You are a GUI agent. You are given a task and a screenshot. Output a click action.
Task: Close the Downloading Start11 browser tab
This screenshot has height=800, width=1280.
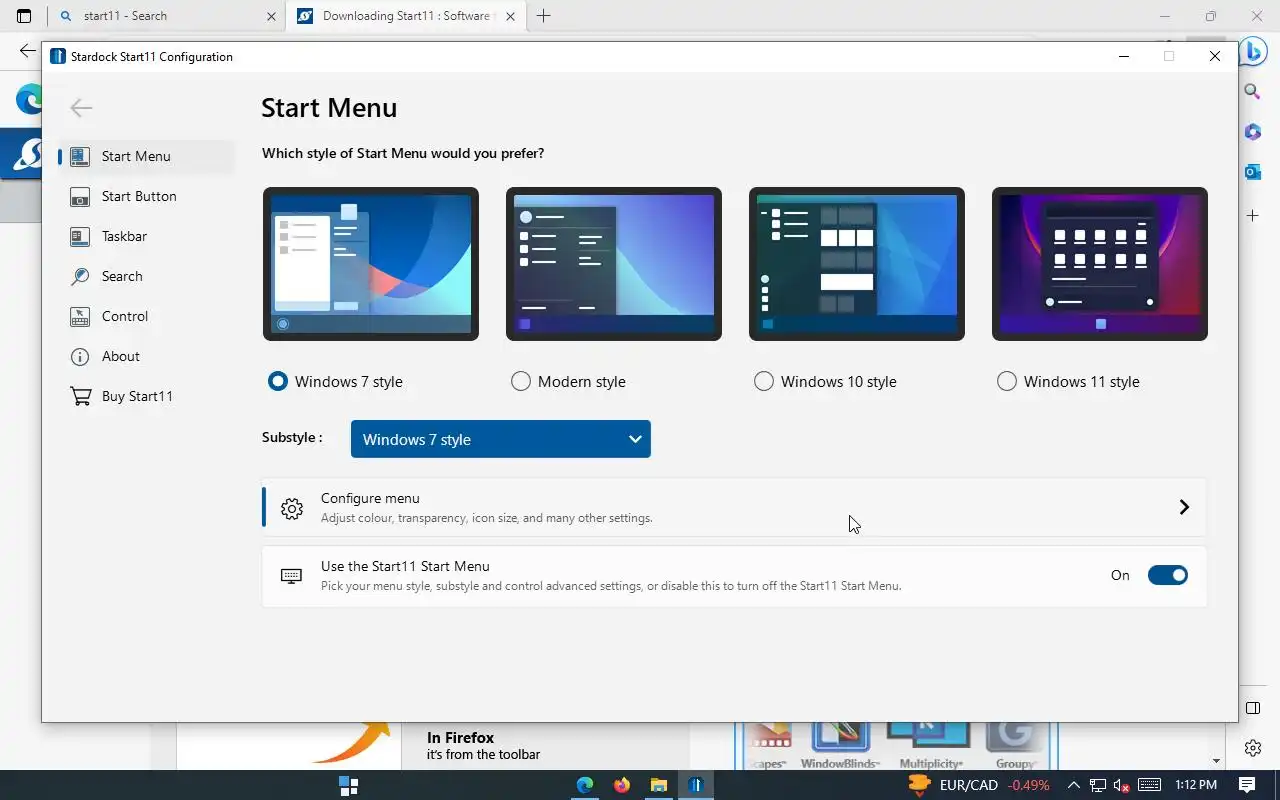(x=511, y=16)
